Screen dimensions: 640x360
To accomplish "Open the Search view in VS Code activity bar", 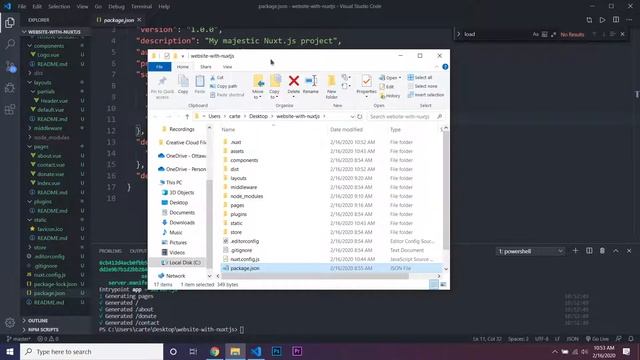I will coord(10,44).
